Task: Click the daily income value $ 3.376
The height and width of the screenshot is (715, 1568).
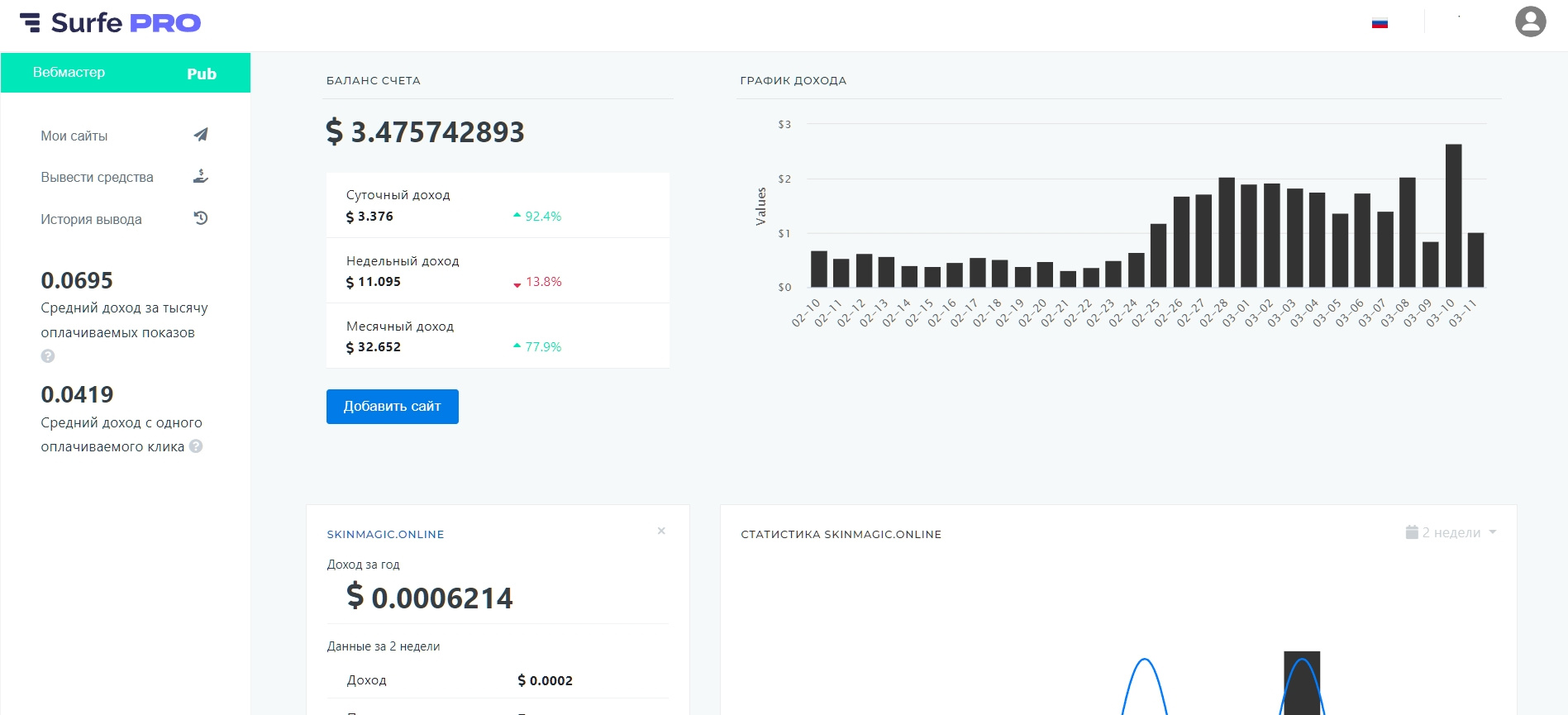Action: pos(369,217)
